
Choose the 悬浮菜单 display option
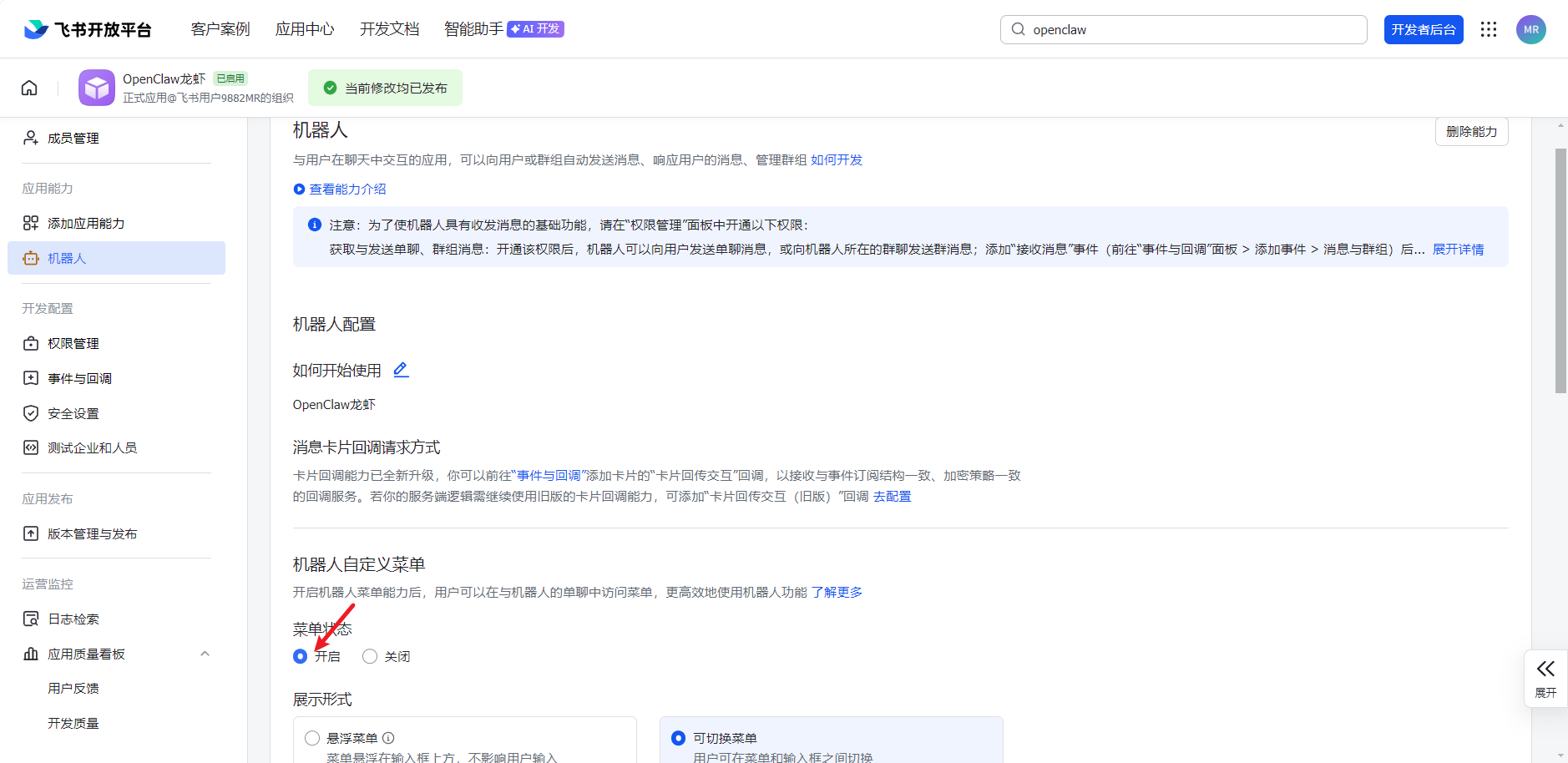311,738
